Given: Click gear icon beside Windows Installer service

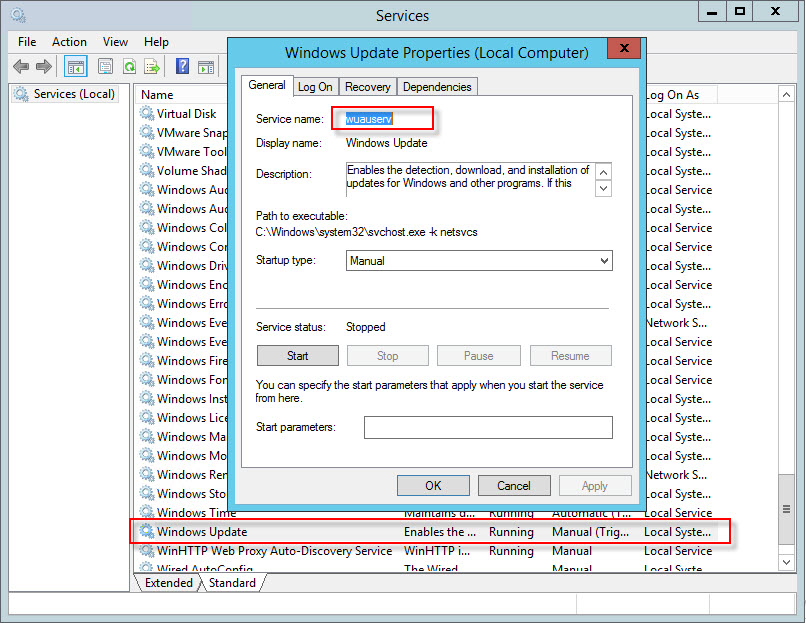Looking at the screenshot, I should click(x=147, y=398).
